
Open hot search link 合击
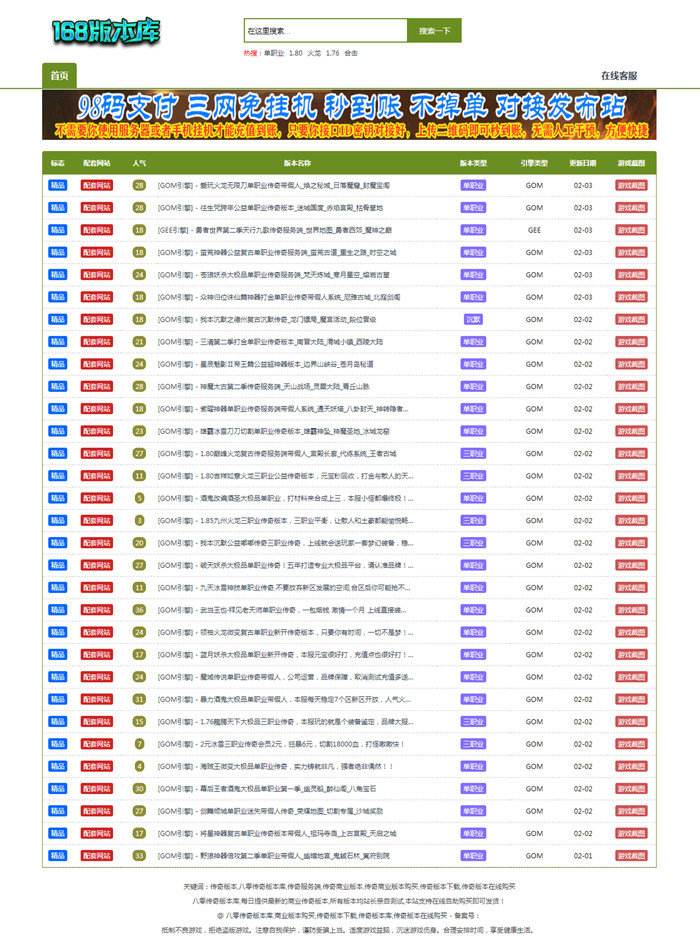(351, 53)
